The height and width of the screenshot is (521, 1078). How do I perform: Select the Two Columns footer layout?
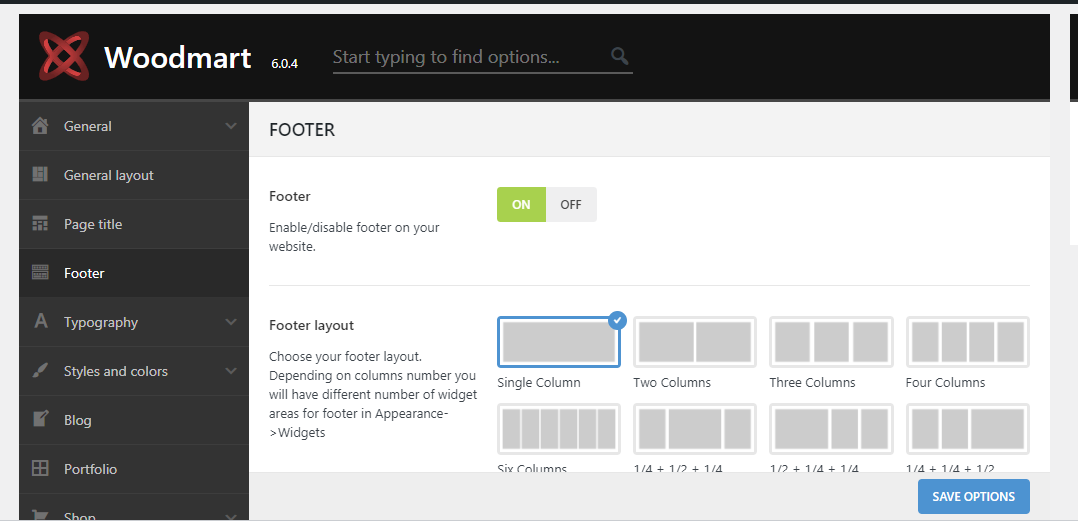695,342
